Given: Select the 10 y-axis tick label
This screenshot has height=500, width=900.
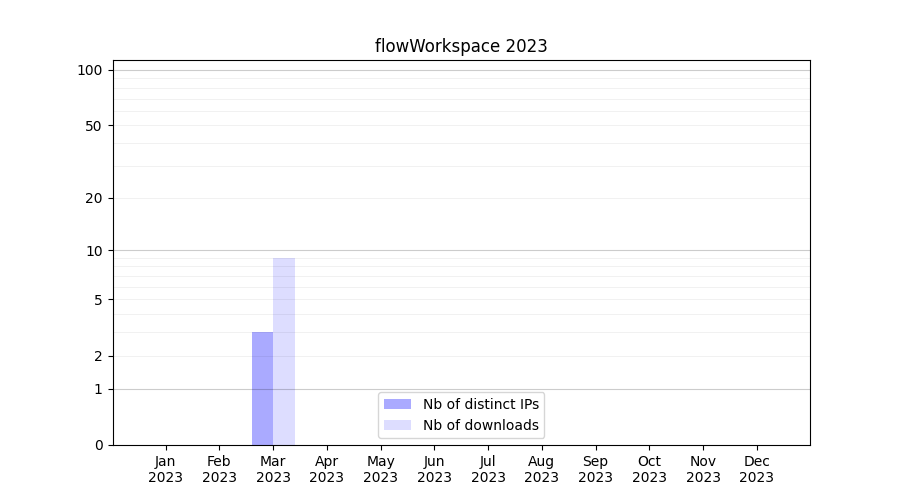Looking at the screenshot, I should tap(93, 251).
